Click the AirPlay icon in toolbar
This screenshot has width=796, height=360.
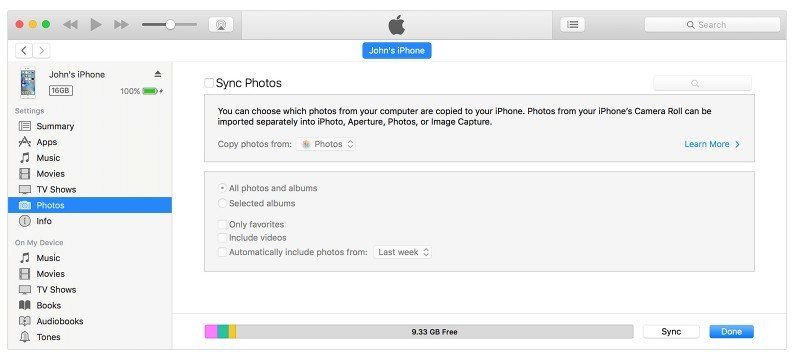[221, 24]
